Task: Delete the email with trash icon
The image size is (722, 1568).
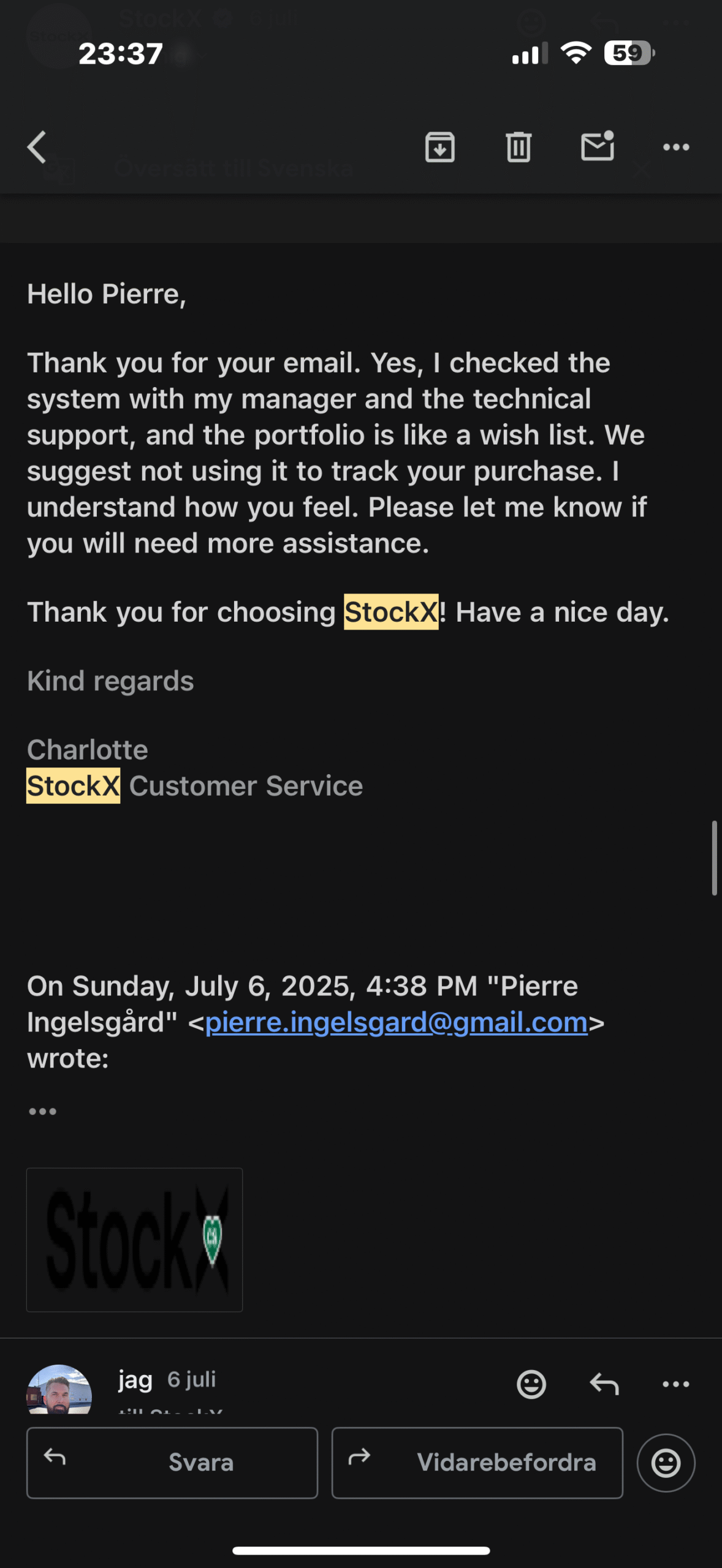Action: pos(519,147)
